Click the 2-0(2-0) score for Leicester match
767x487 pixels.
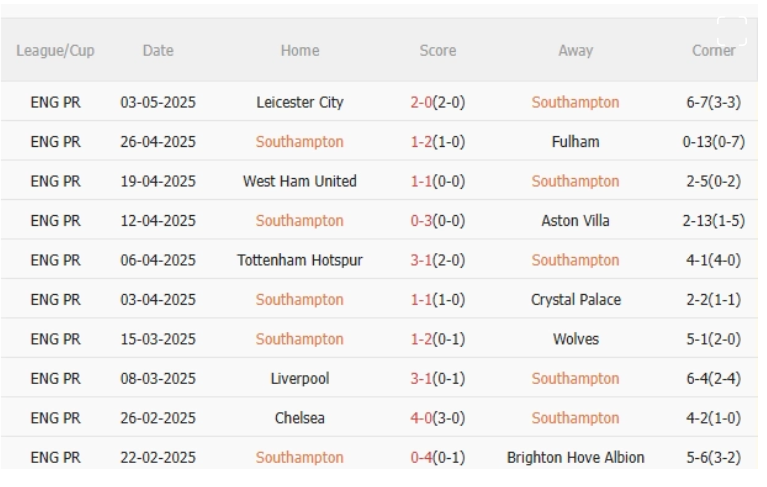[x=438, y=102]
